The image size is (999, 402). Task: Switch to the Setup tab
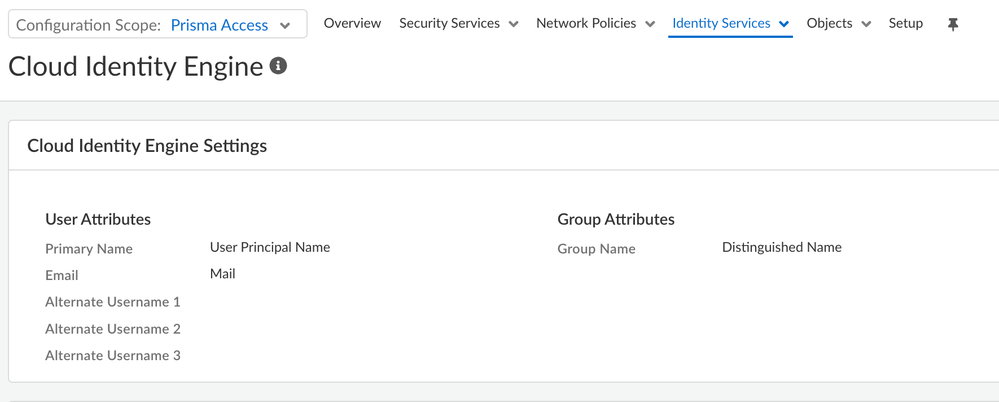coord(905,23)
